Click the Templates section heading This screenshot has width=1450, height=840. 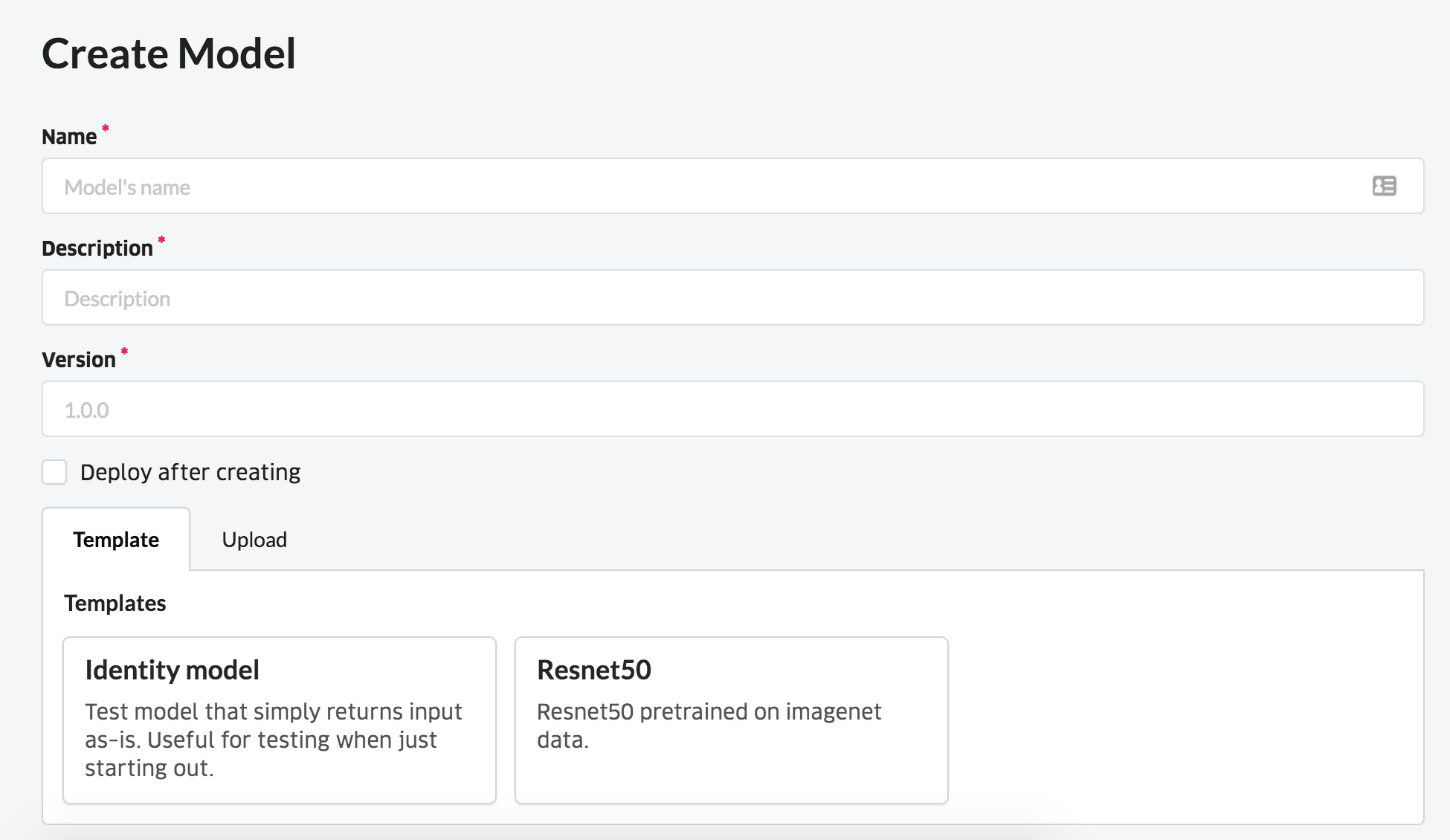115,603
